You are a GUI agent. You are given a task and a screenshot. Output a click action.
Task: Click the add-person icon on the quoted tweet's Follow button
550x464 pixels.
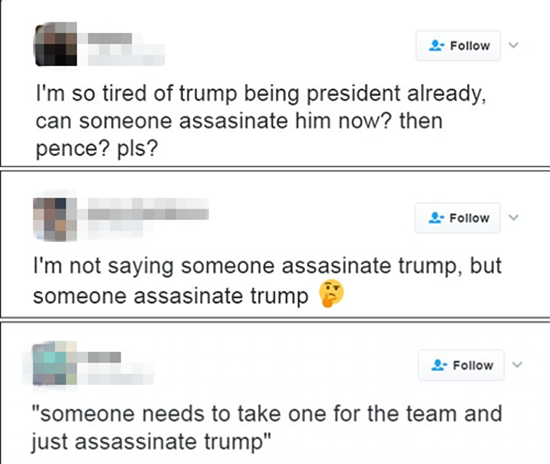(439, 365)
